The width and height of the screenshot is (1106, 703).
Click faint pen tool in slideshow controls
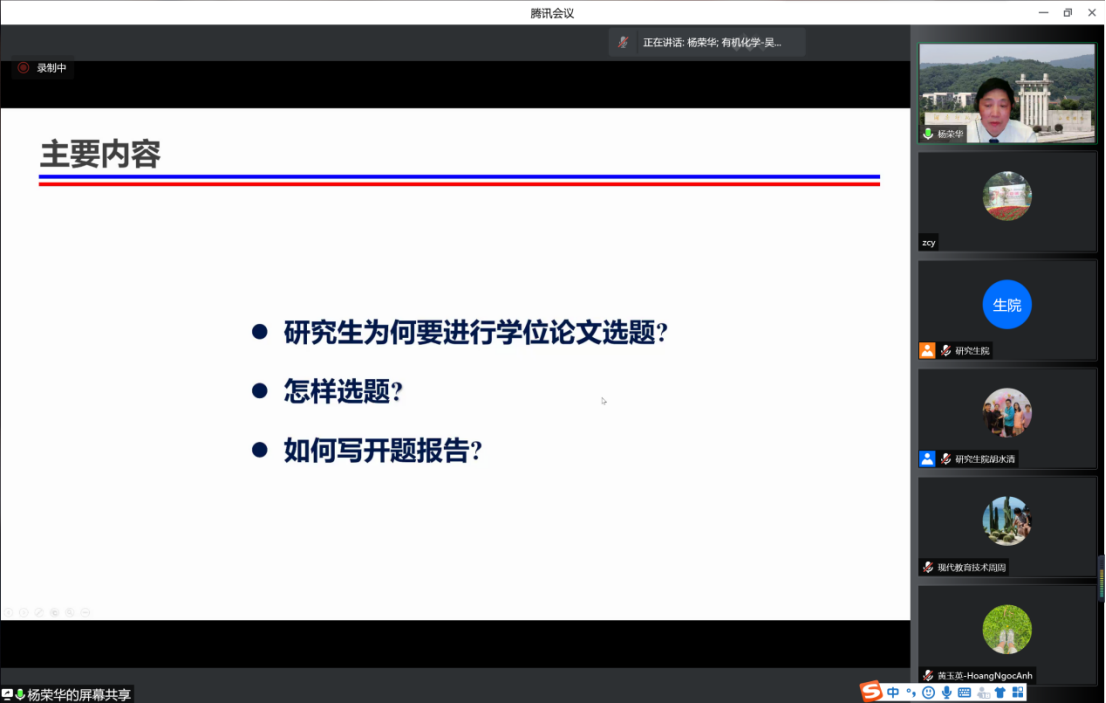(40, 613)
